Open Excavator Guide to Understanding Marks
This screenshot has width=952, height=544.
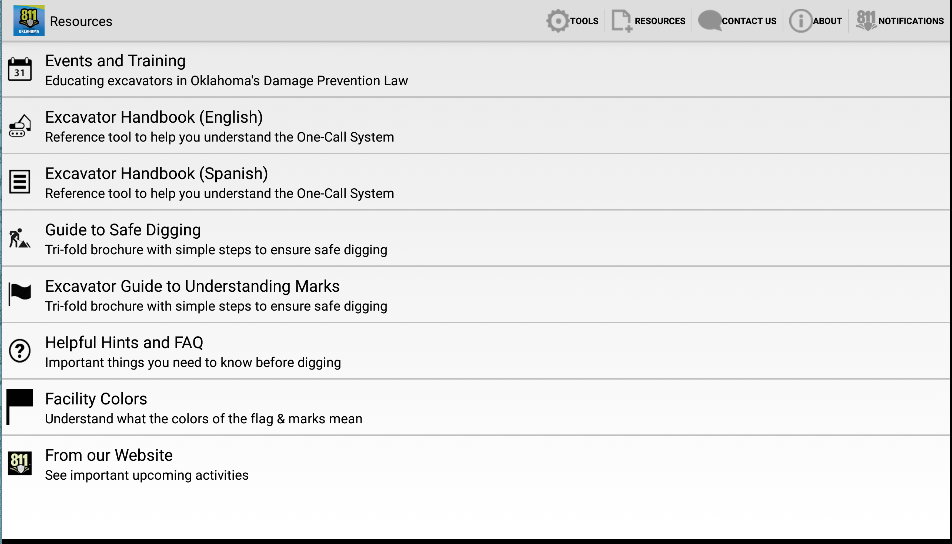click(192, 286)
